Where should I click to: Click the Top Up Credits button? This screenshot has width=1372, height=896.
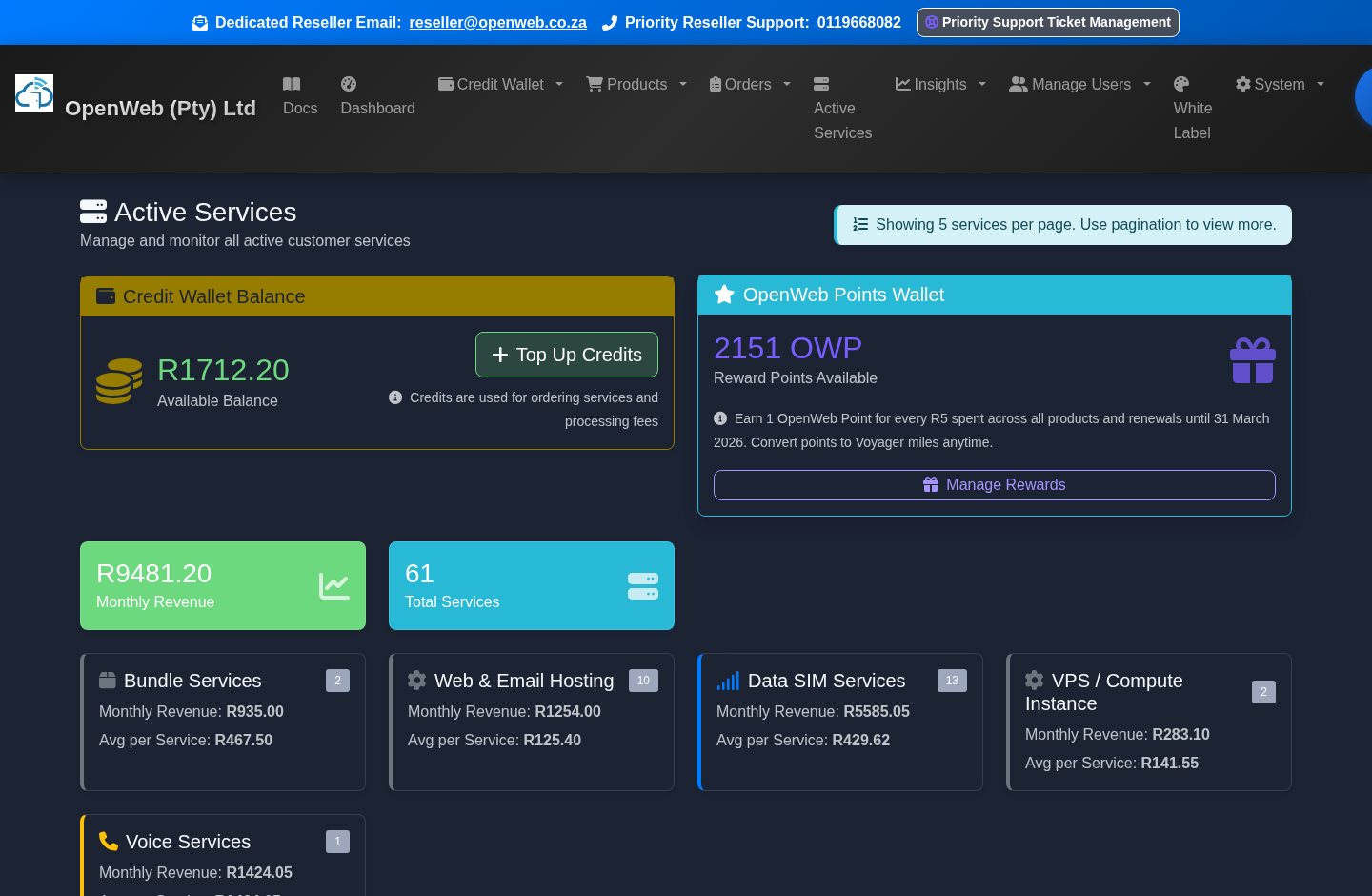tap(567, 355)
